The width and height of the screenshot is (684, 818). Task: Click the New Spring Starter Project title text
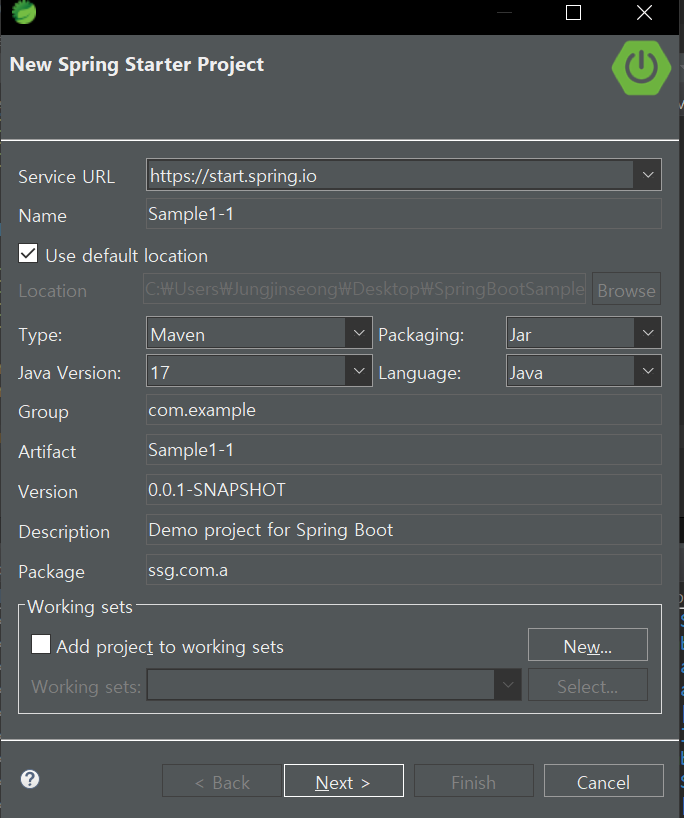pyautogui.click(x=137, y=65)
